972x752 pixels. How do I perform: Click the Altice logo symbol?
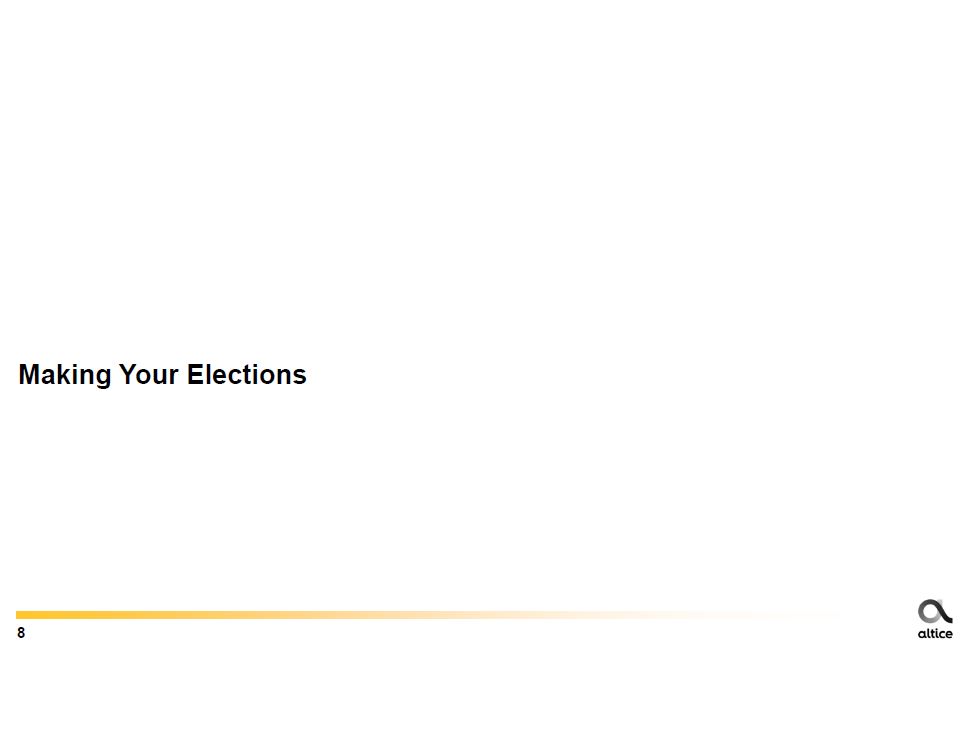pos(934,611)
